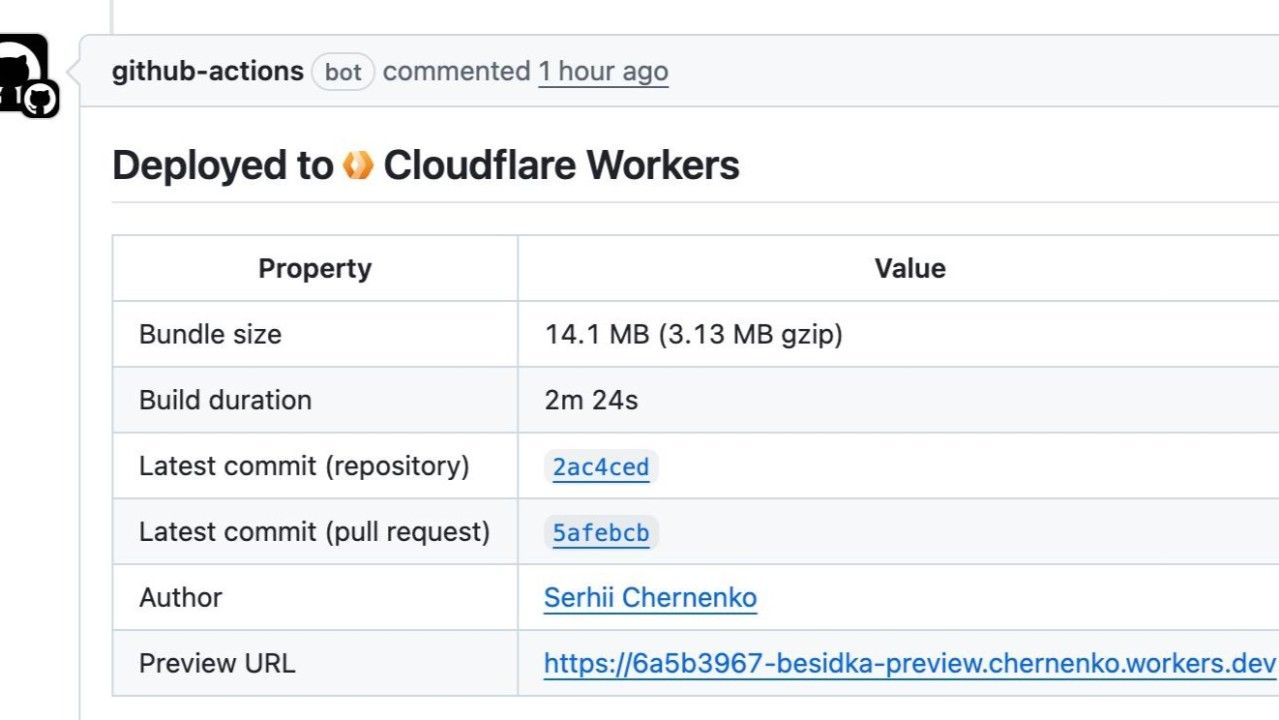Screen dimensions: 1279x720
Task: Click the '2m 24s' value
Action: 591,400
